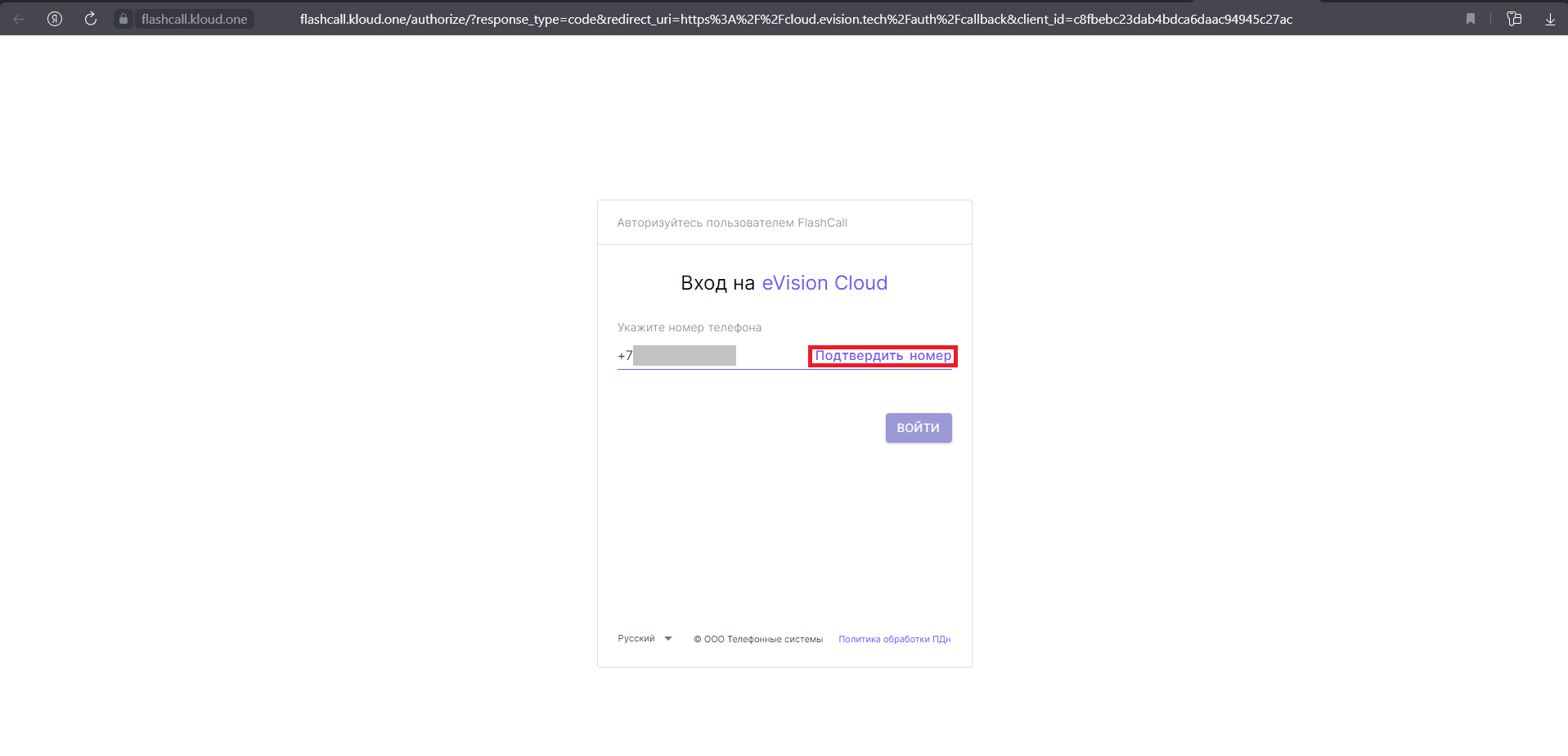
Task: Open the 'Русский' language dropdown
Action: 645,639
